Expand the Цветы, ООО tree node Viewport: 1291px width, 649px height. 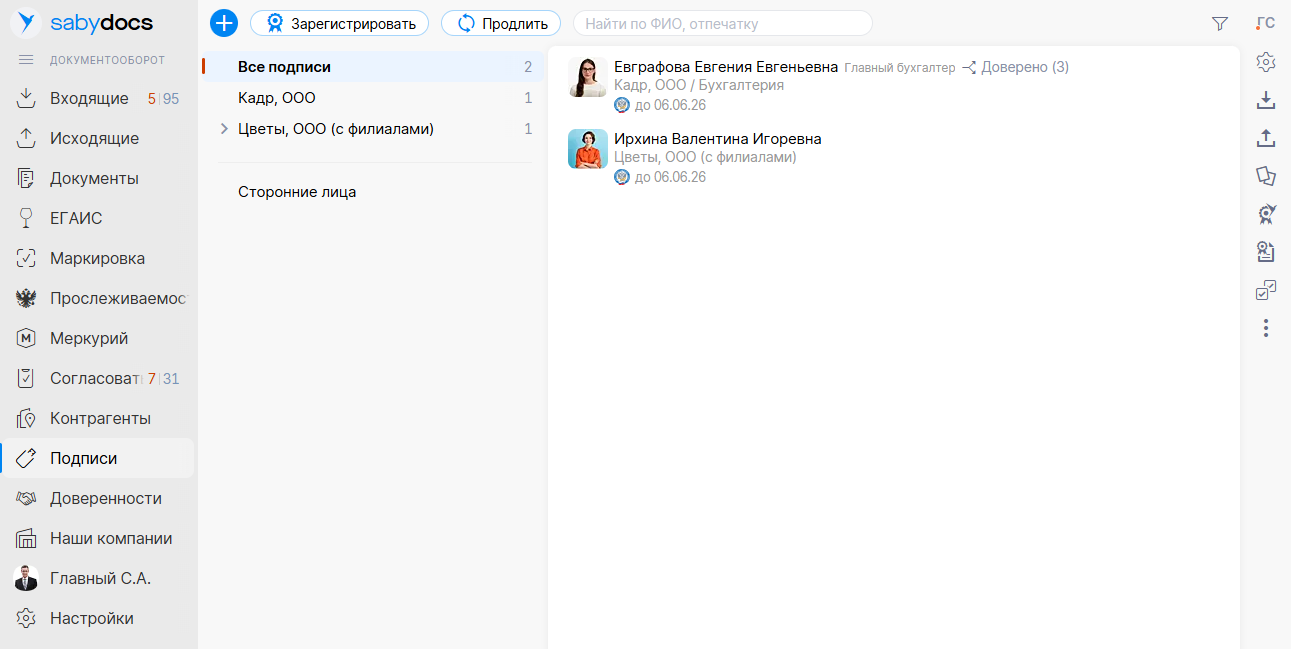pyautogui.click(x=224, y=129)
